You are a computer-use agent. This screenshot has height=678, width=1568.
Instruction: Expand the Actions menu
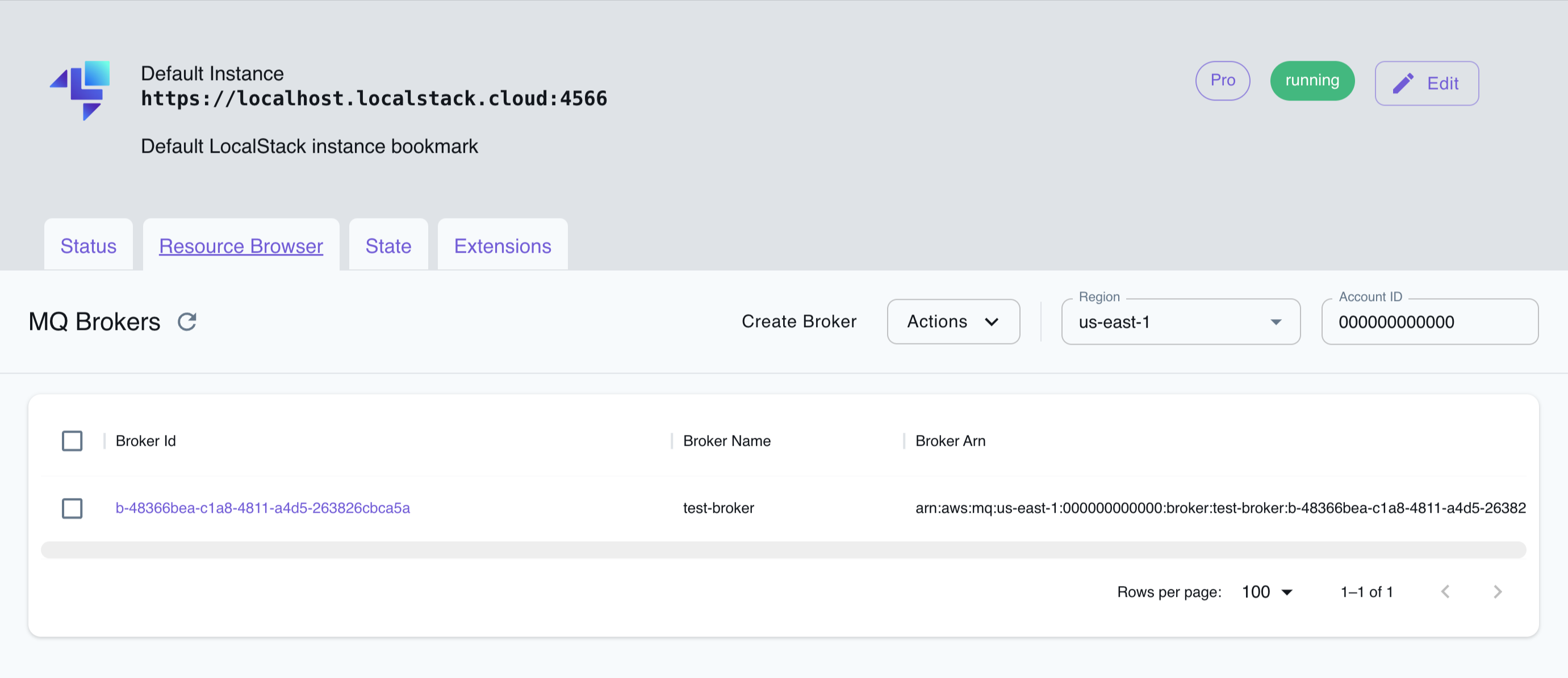tap(952, 322)
